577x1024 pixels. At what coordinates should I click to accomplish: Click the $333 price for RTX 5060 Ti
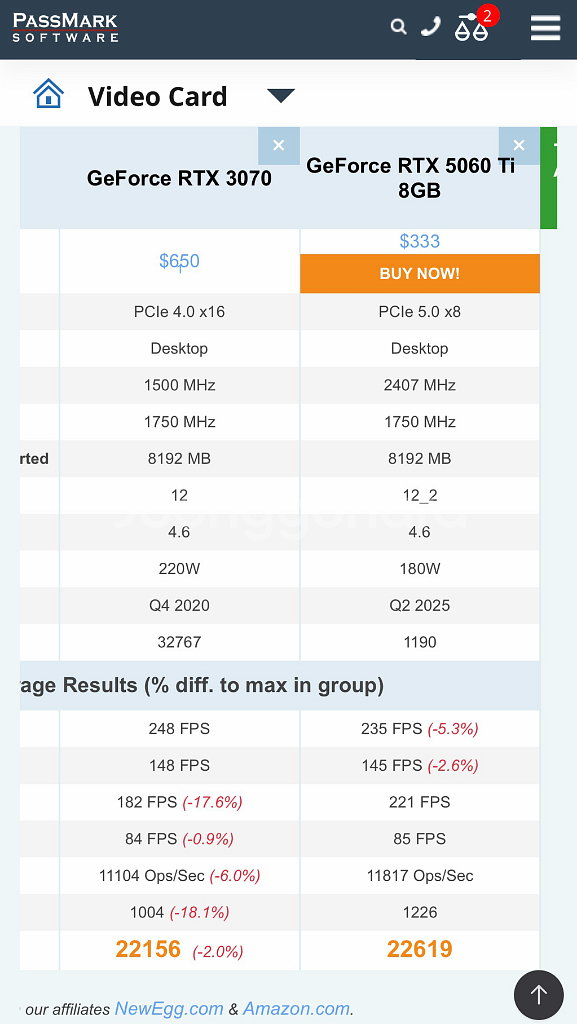pos(419,240)
